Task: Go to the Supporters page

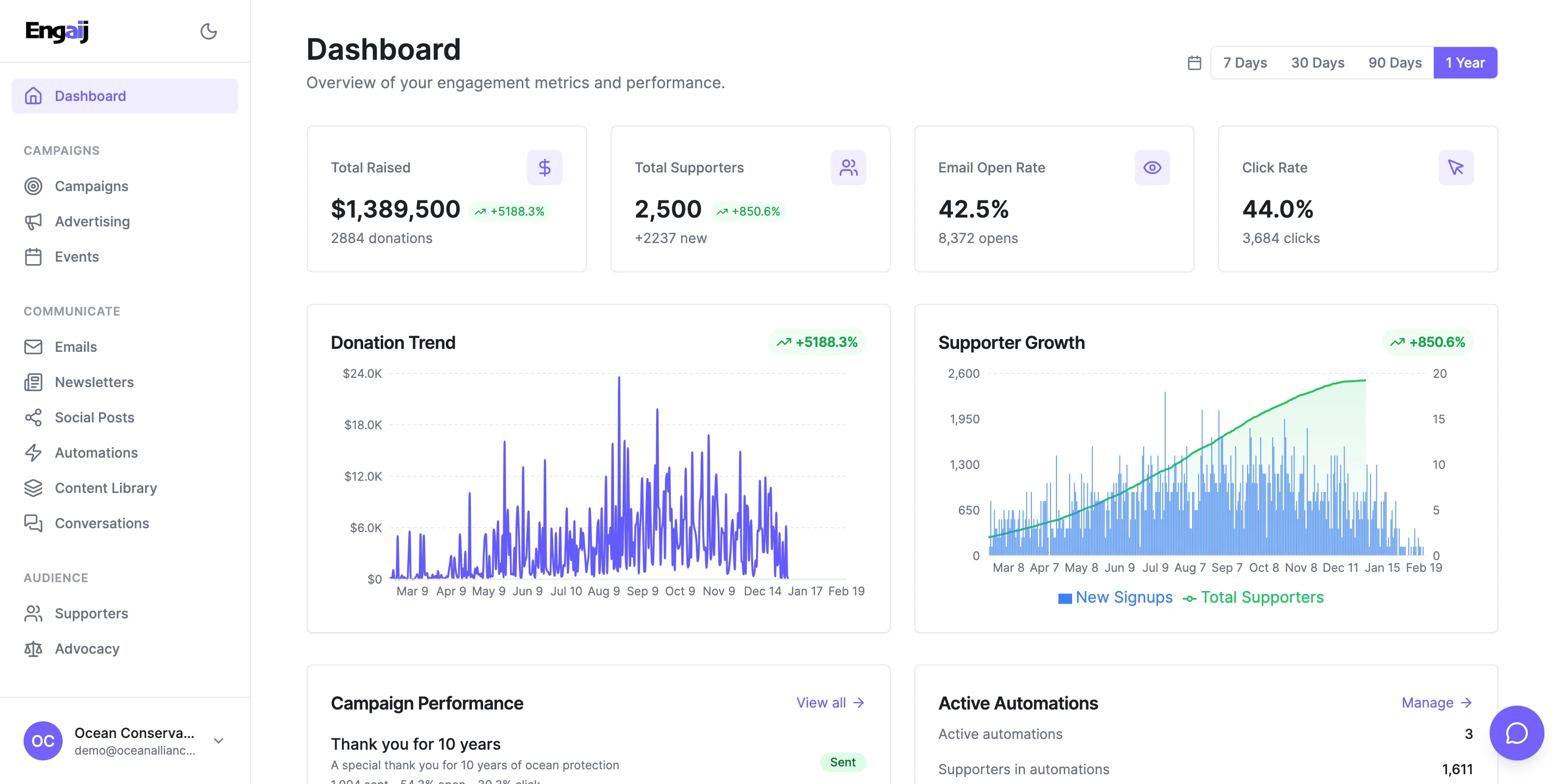Action: tap(91, 613)
